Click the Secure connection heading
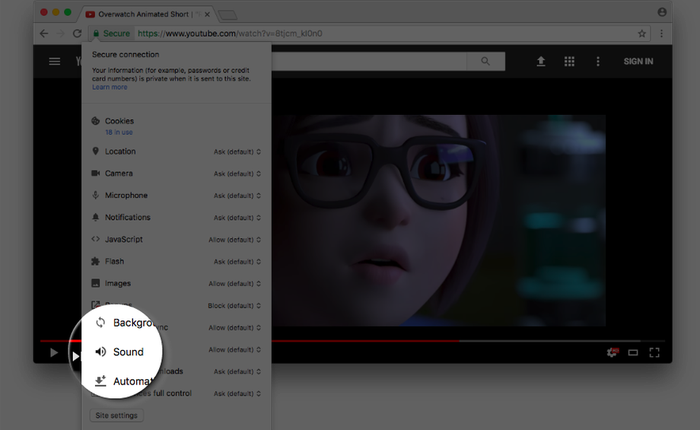The image size is (700, 430). click(x=125, y=54)
